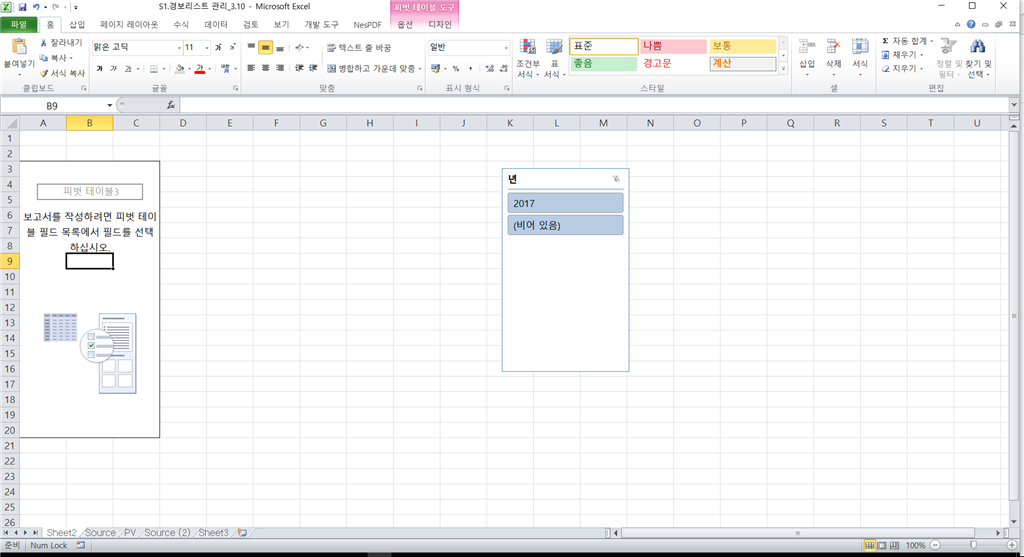
Task: Click the Format as Table (표 서식) icon
Action: point(554,58)
